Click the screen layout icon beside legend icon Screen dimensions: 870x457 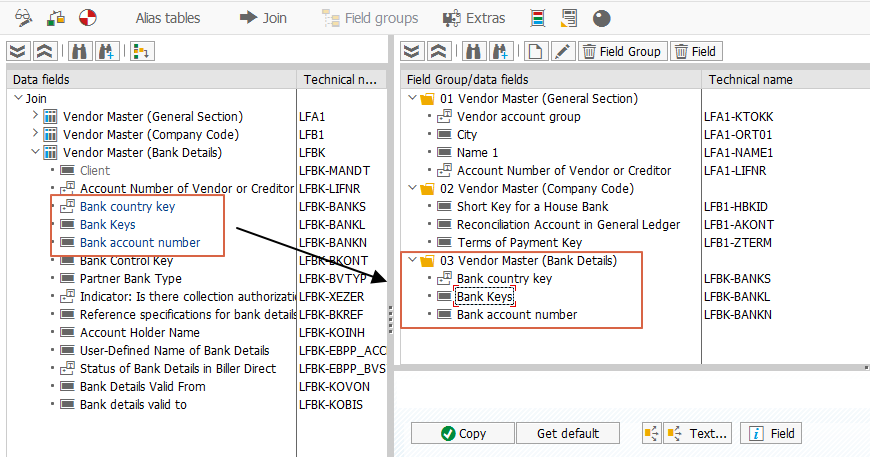pos(569,18)
